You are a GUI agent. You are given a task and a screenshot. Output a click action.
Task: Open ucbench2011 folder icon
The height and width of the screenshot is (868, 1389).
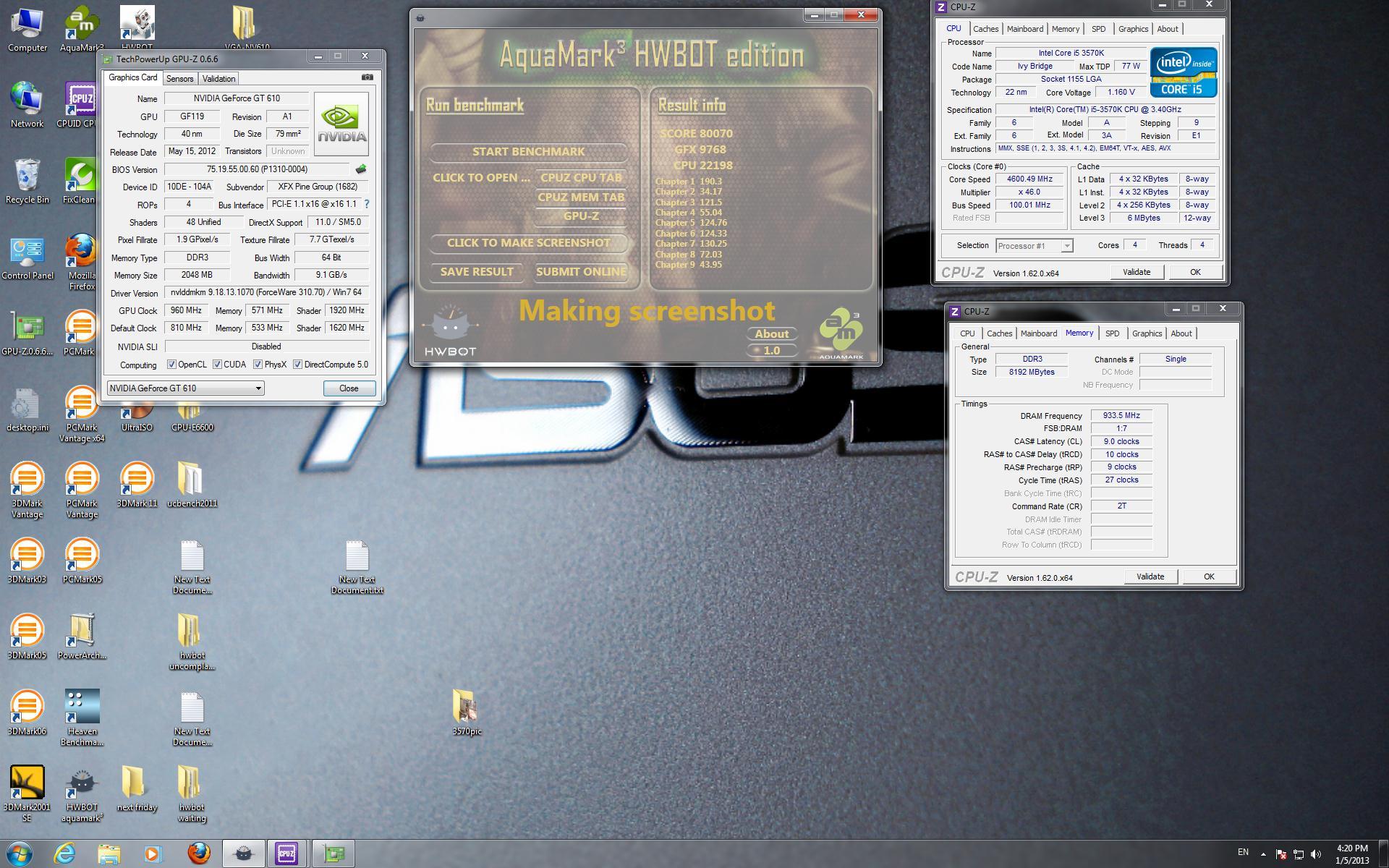pyautogui.click(x=192, y=485)
